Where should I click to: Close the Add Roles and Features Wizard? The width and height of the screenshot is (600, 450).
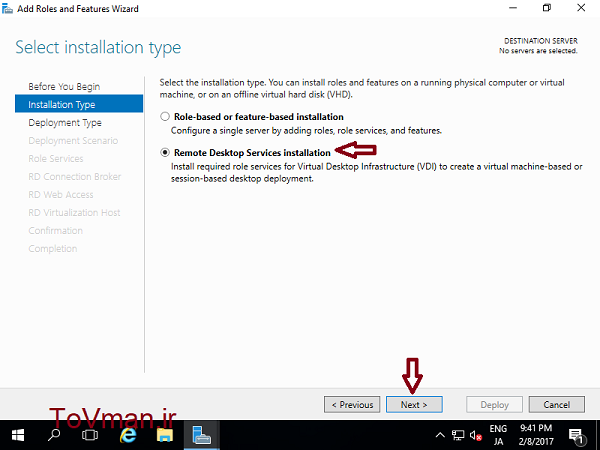point(581,8)
